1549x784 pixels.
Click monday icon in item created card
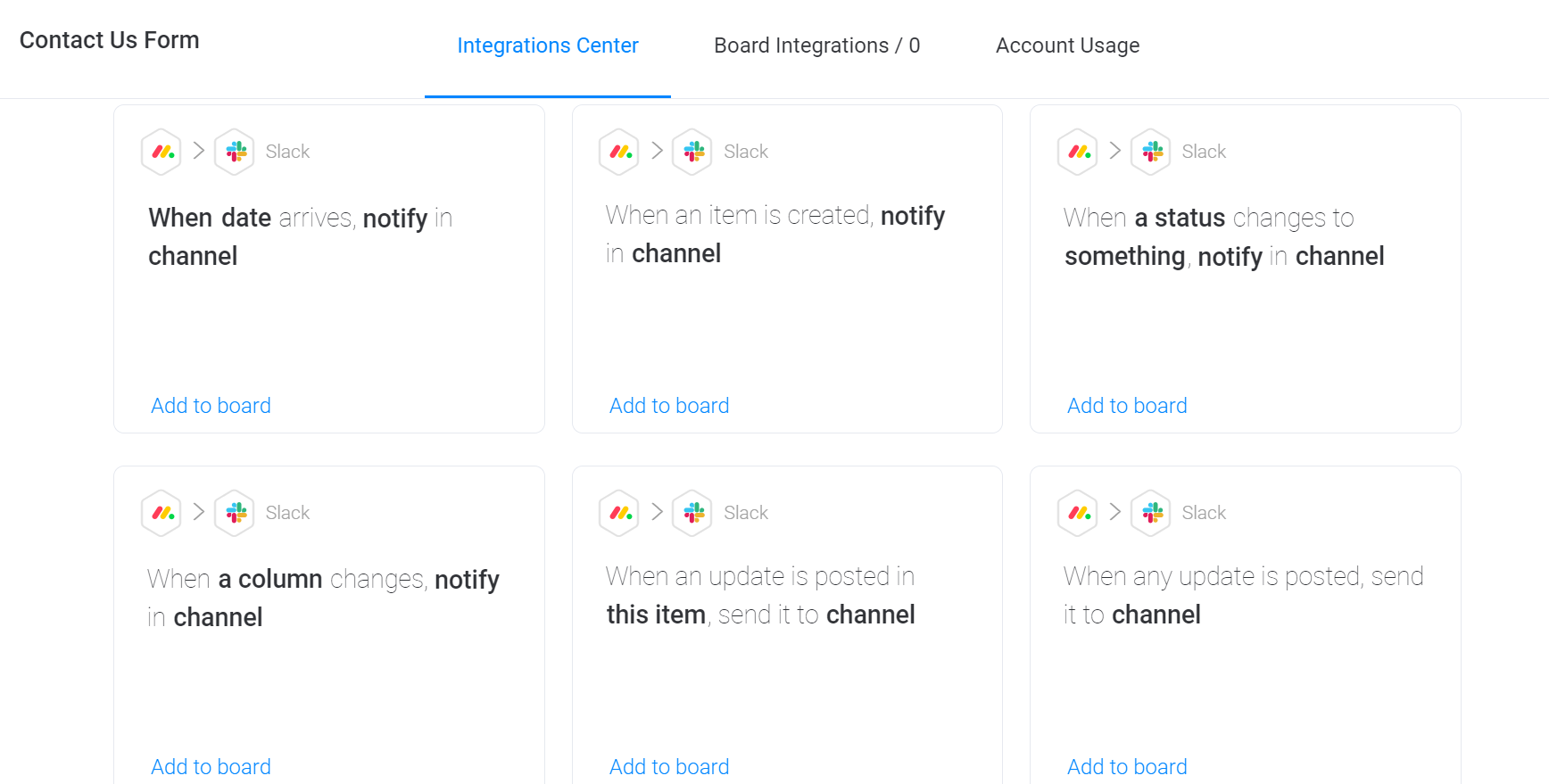[619, 152]
